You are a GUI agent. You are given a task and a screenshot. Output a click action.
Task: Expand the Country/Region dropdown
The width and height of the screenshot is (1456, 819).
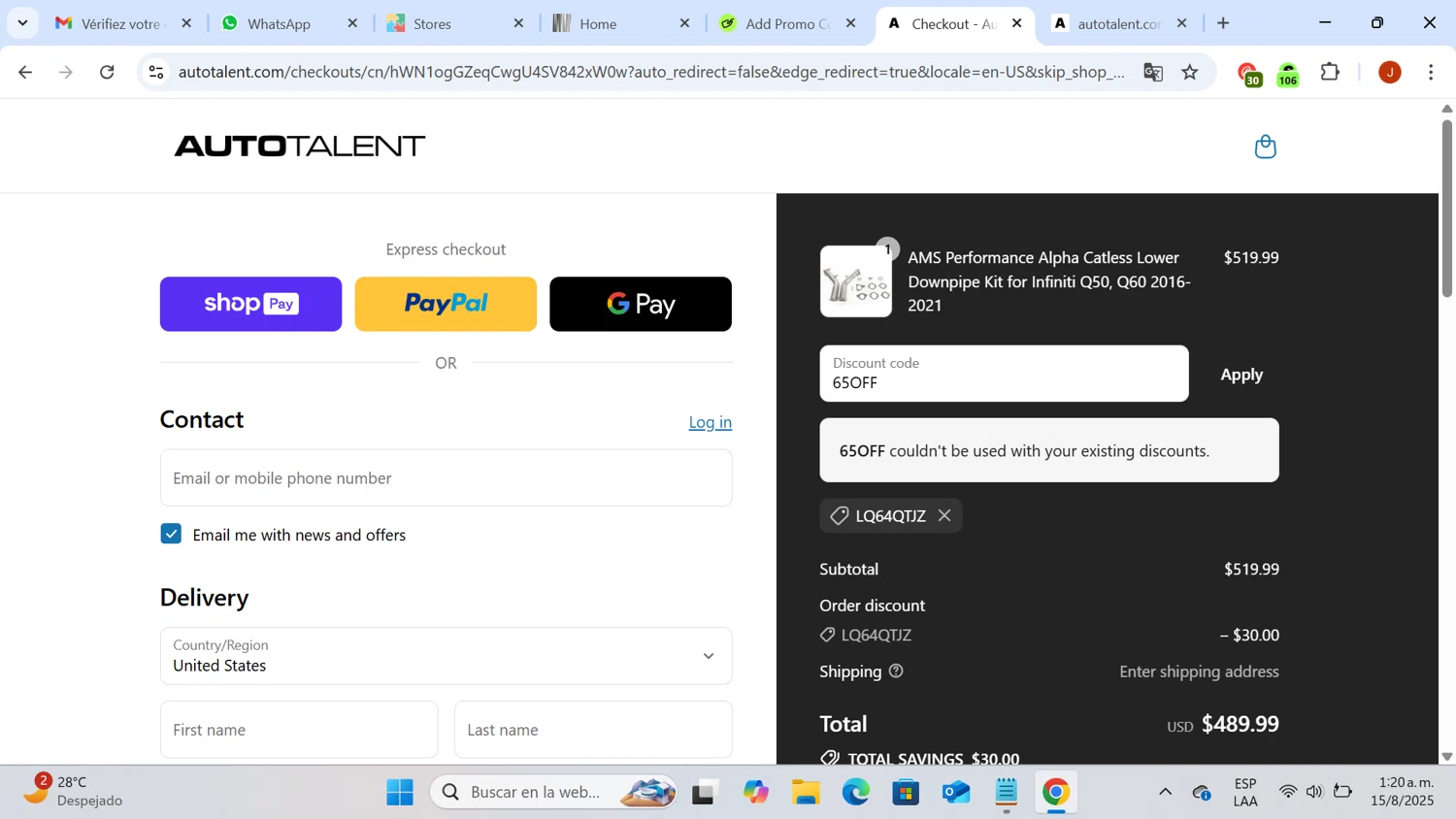446,656
